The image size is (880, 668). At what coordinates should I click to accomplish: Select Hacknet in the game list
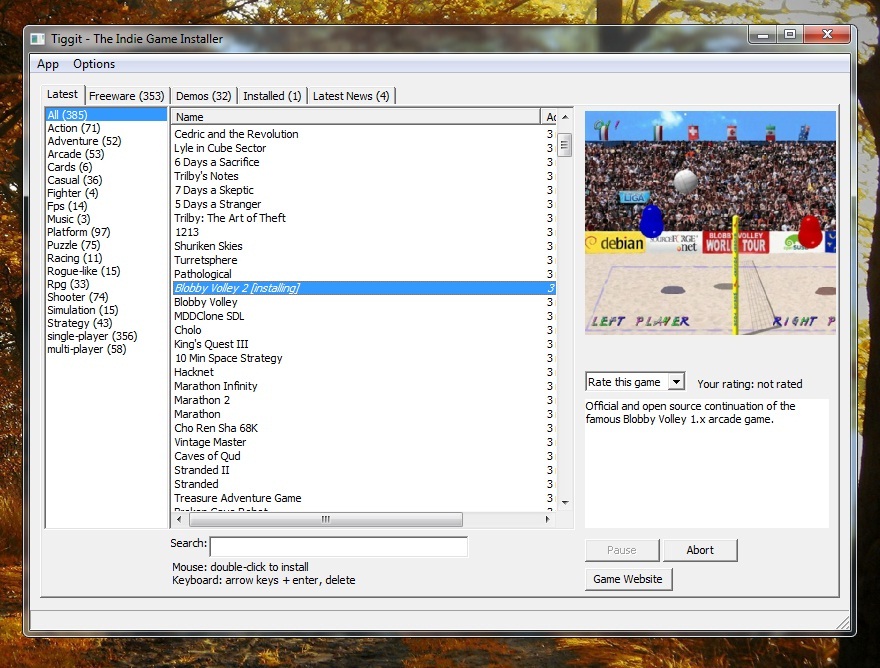(364, 372)
